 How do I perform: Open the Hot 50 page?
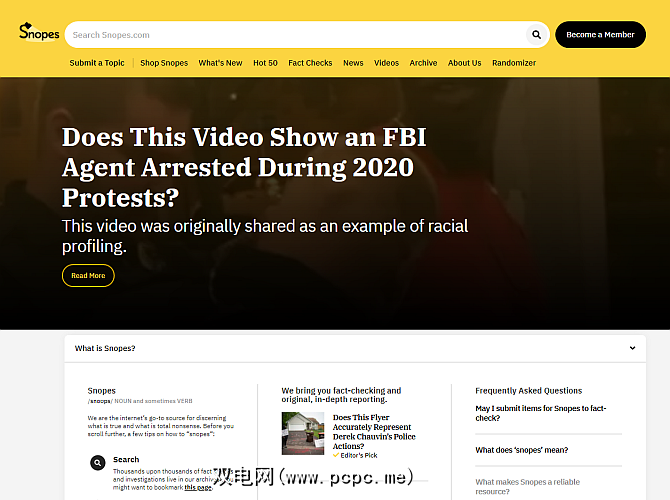(265, 63)
